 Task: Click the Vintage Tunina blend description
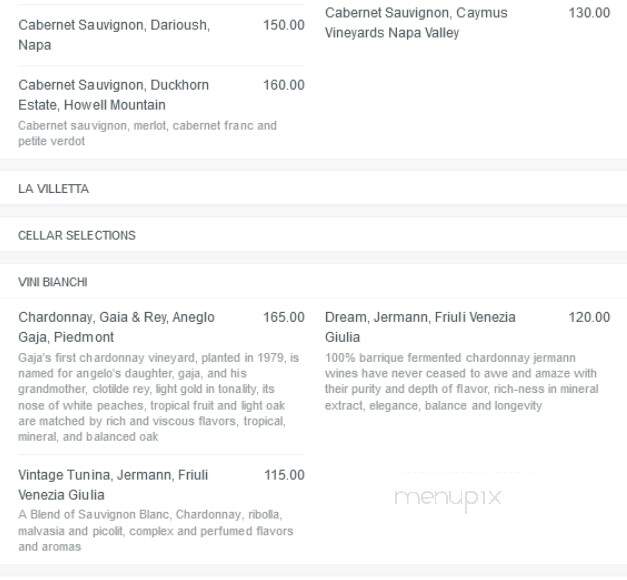pyautogui.click(x=156, y=530)
